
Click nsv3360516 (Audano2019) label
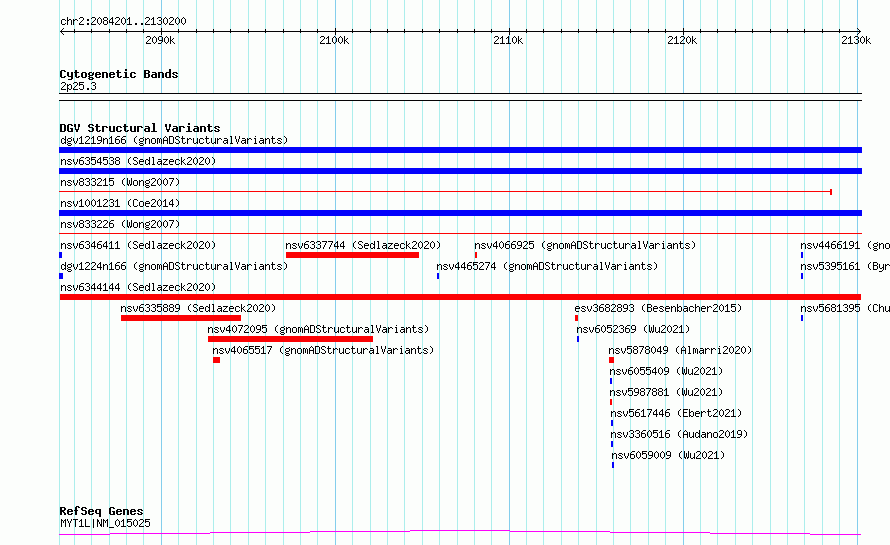pyautogui.click(x=679, y=434)
